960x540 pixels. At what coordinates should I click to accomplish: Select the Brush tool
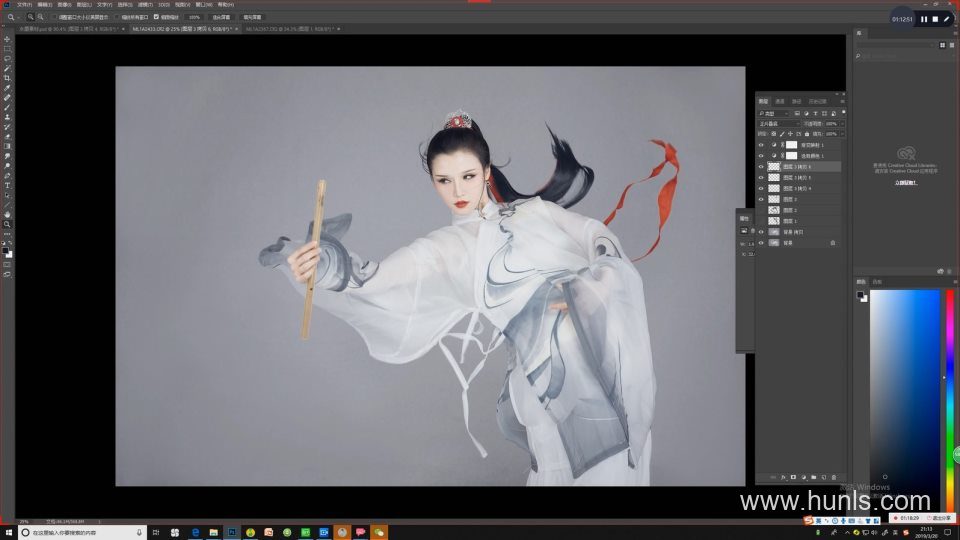7,108
